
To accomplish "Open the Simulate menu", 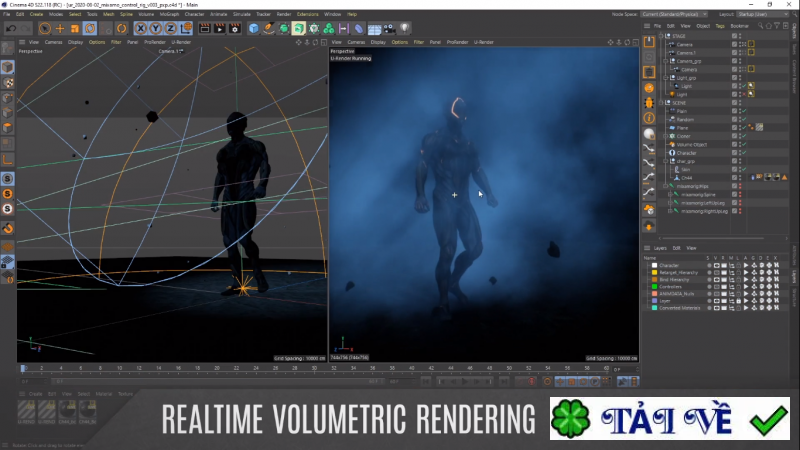I will point(241,14).
